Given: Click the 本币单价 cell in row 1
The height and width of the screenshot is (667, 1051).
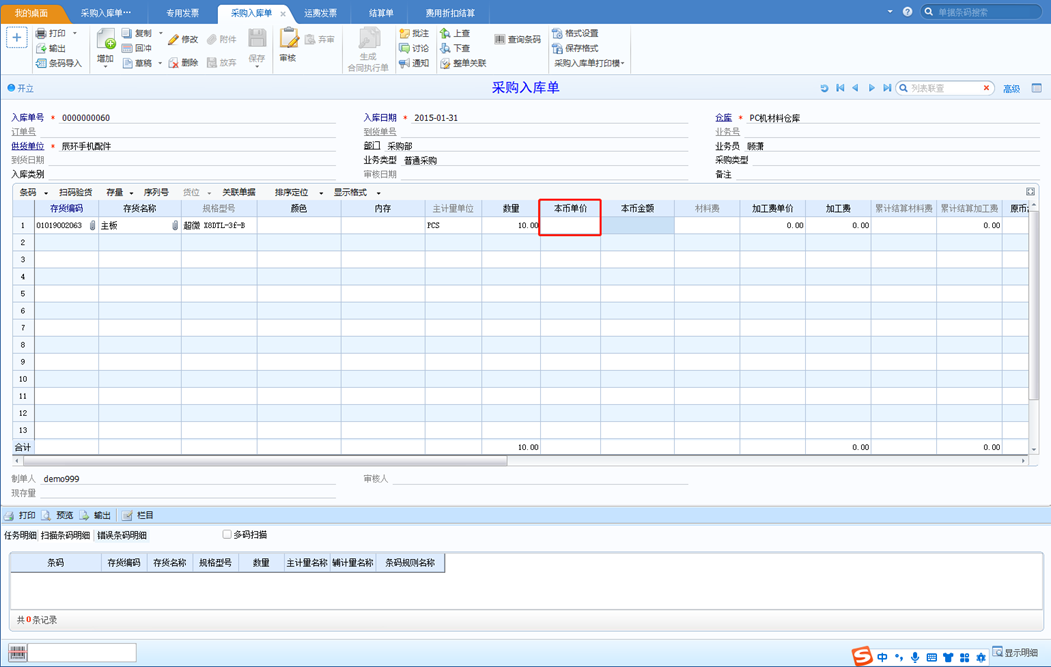Looking at the screenshot, I should click(x=570, y=225).
